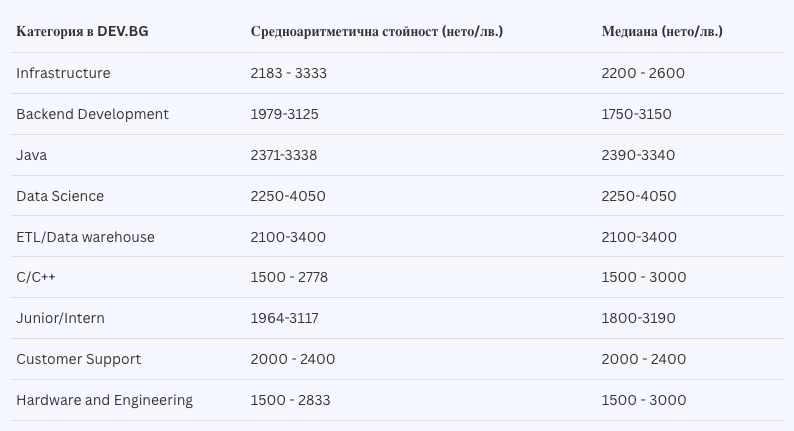Click the 'Средноаритметична стойност' column header
The width and height of the screenshot is (794, 431).
(376, 31)
